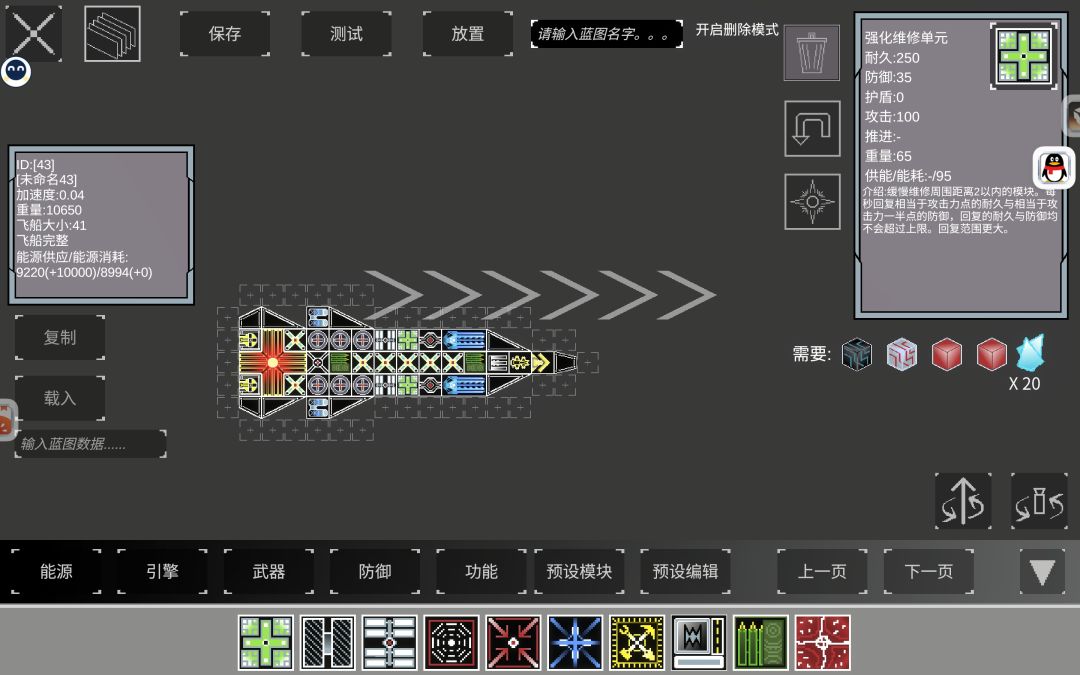1080x675 pixels.
Task: Focus the 输入蓝图数据 blueprint data field
Action: pos(90,444)
